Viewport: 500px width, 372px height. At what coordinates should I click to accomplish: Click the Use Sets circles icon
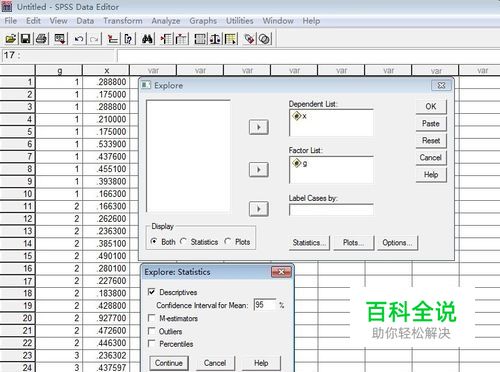(x=265, y=39)
